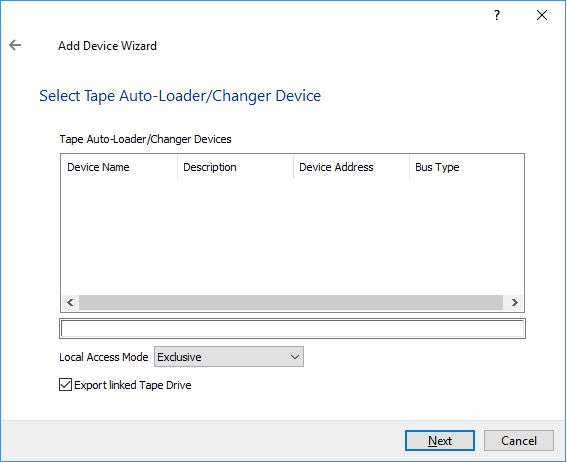Click the horizontal scrollbar track in device list
Viewport: 567px width, 462px height.
pyautogui.click(x=291, y=302)
